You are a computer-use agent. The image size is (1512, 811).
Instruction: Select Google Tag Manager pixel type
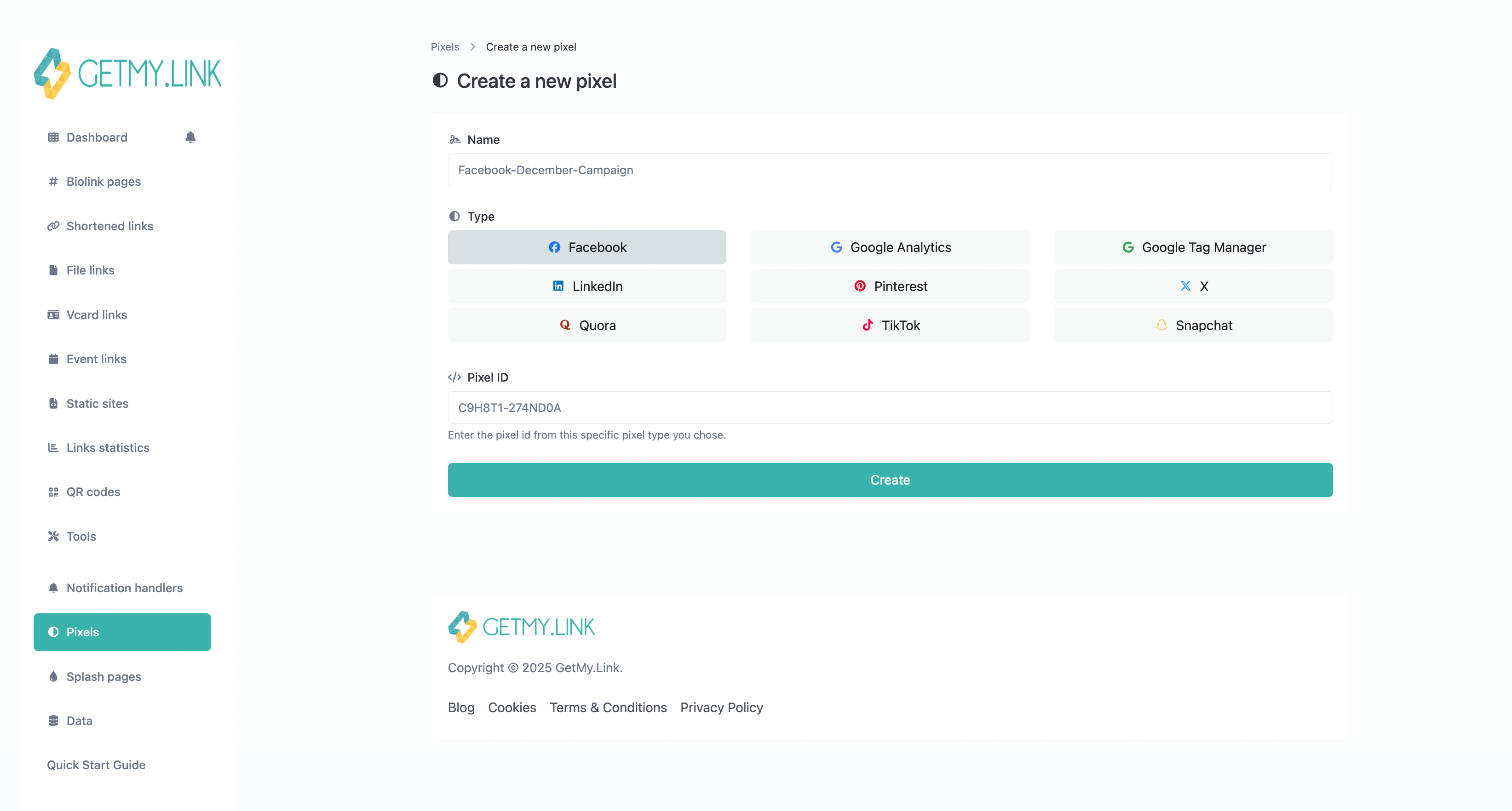point(1193,247)
